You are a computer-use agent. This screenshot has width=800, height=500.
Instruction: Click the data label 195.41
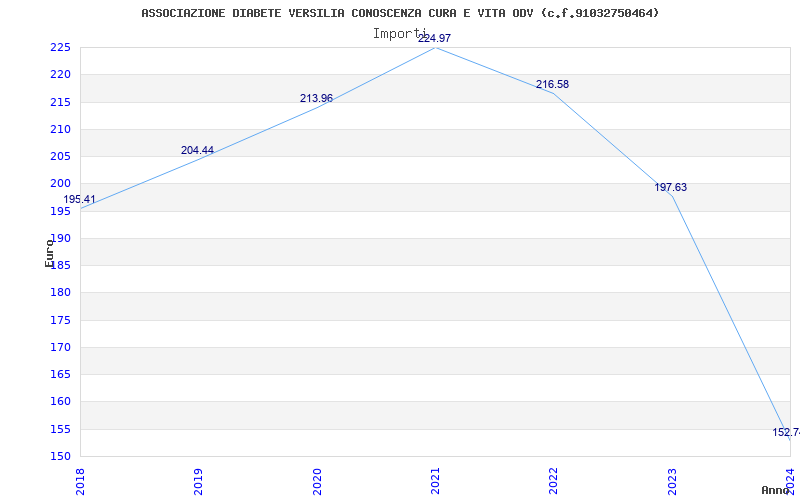point(80,199)
